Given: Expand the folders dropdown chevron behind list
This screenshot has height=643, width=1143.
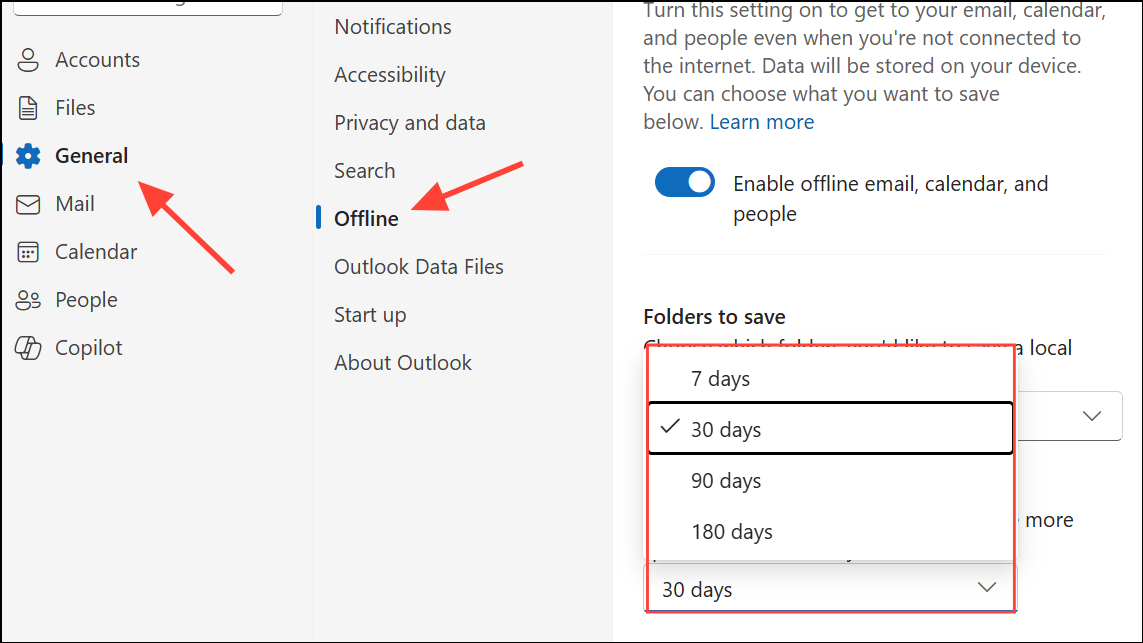Looking at the screenshot, I should 1091,416.
